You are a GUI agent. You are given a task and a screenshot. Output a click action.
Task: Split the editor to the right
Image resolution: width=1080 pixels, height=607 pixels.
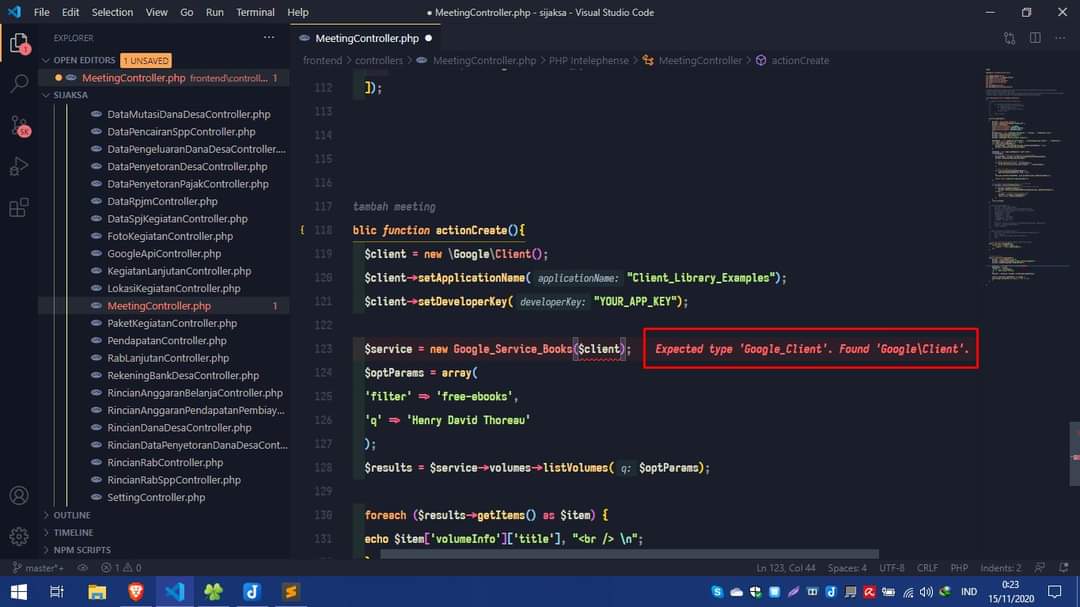click(1035, 39)
